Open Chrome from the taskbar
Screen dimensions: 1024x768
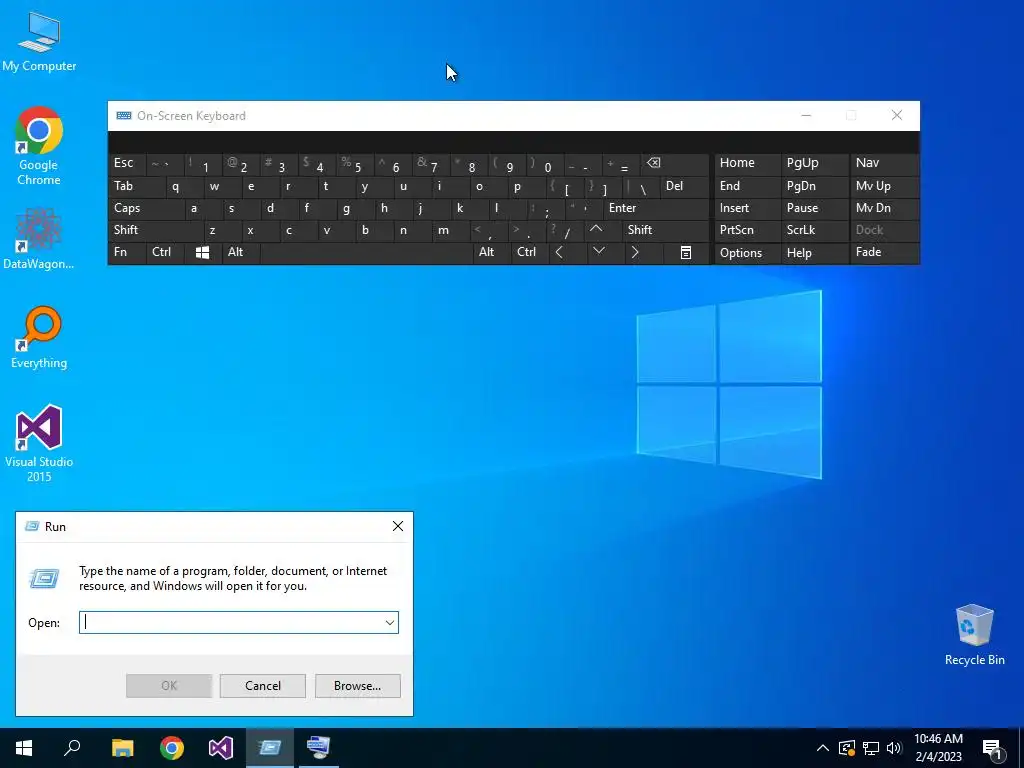coord(172,748)
